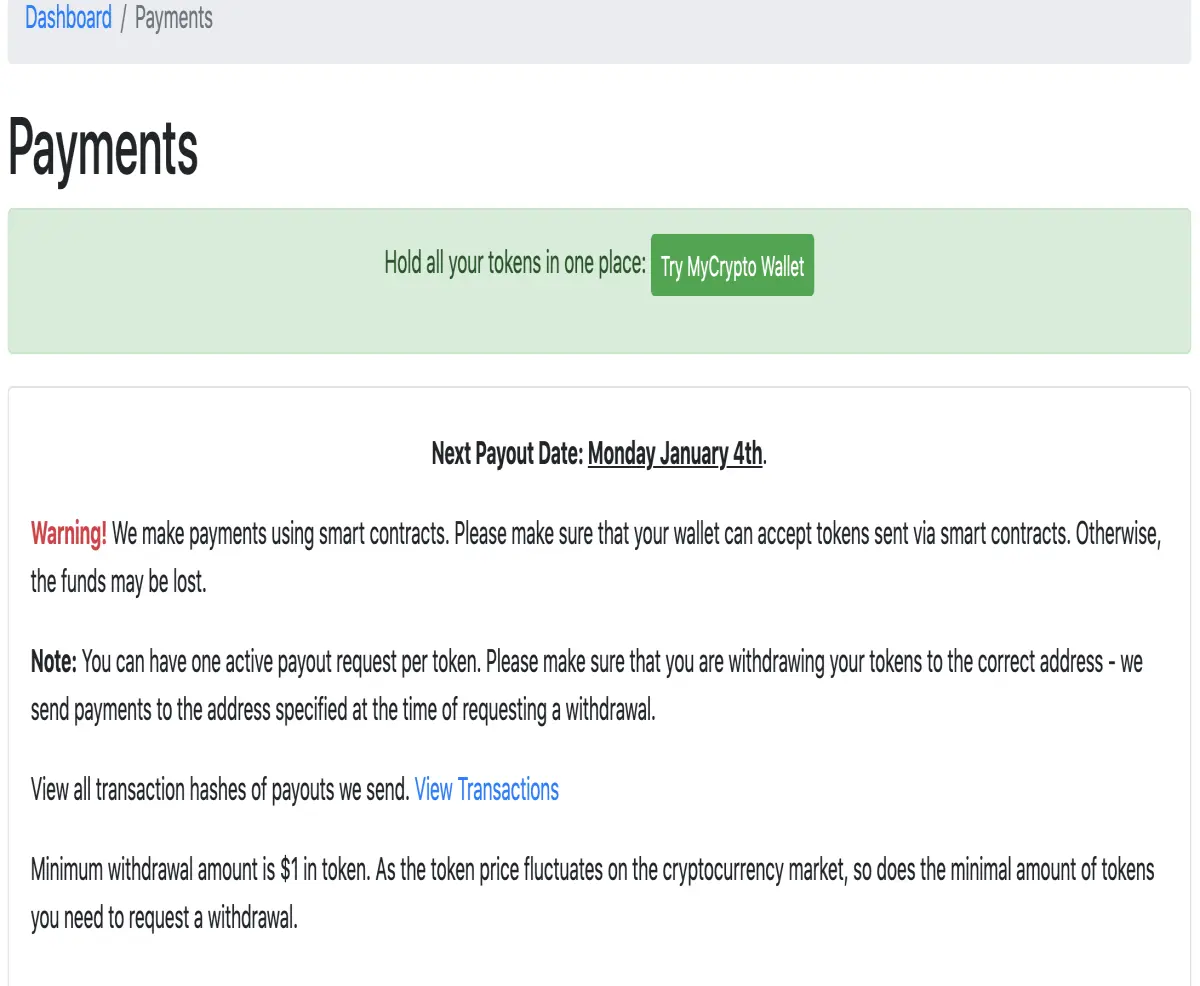1200x986 pixels.
Task: Click the slash separator in the breadcrumb
Action: tap(123, 18)
